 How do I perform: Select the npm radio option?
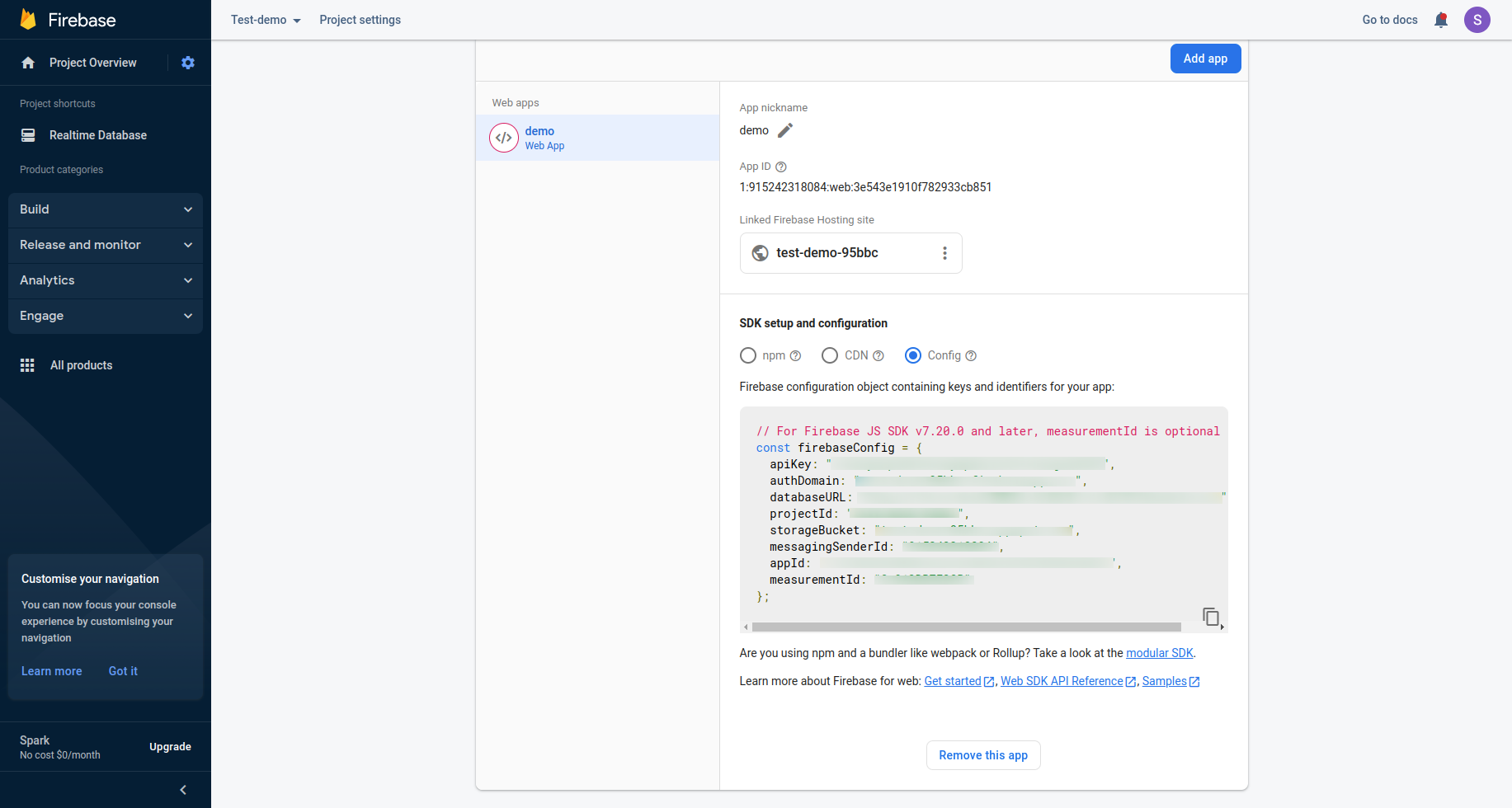point(748,355)
